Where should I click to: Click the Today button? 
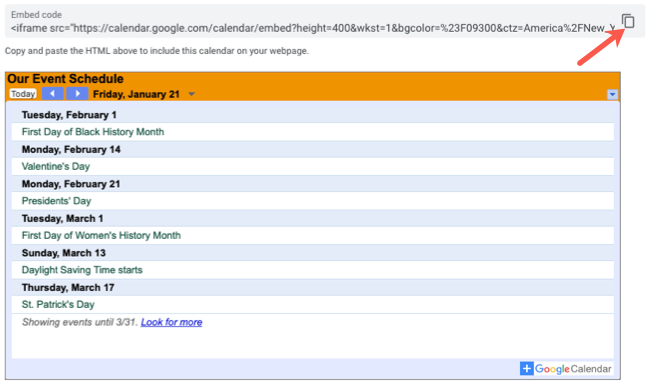[x=23, y=94]
